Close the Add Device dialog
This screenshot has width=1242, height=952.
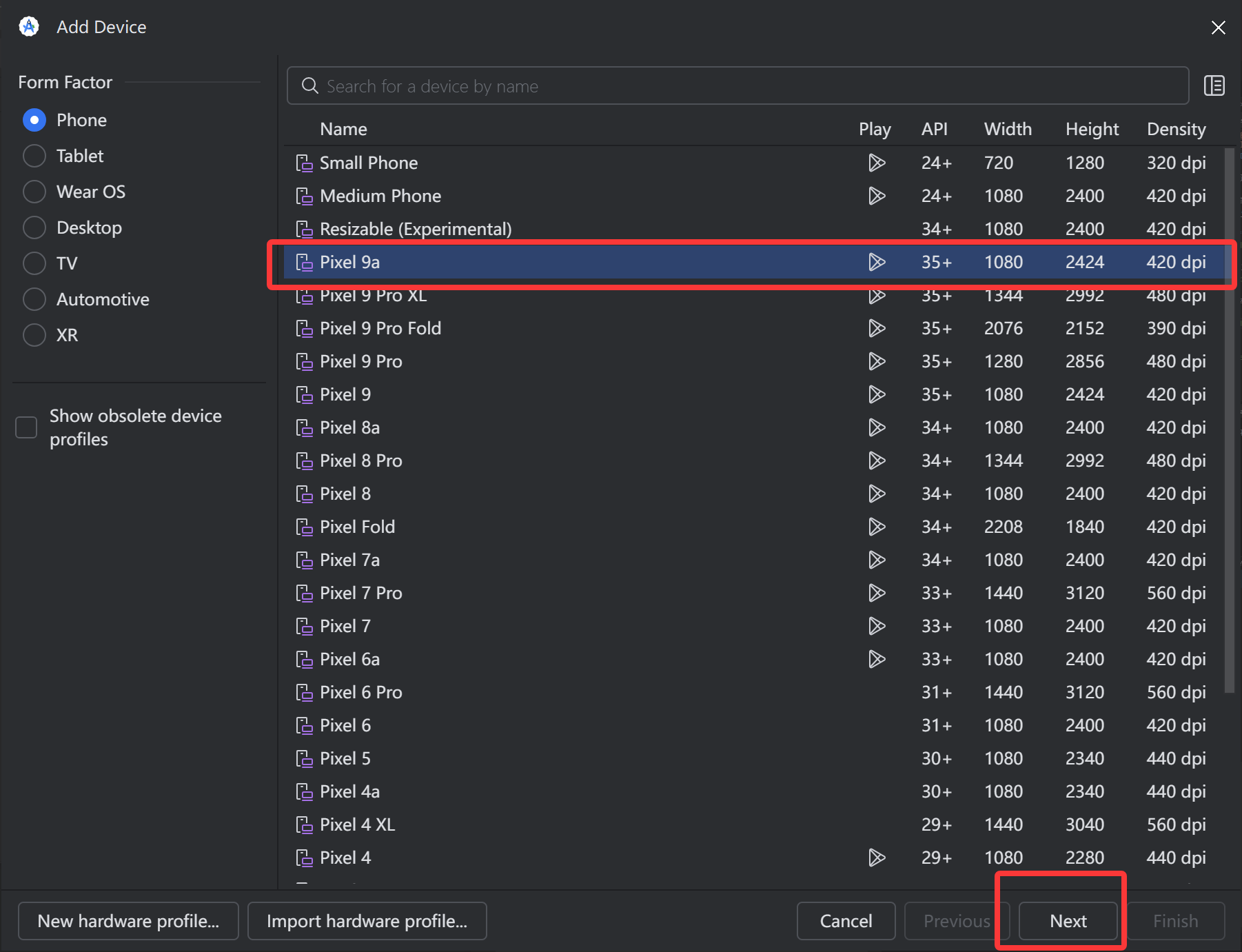(1218, 27)
